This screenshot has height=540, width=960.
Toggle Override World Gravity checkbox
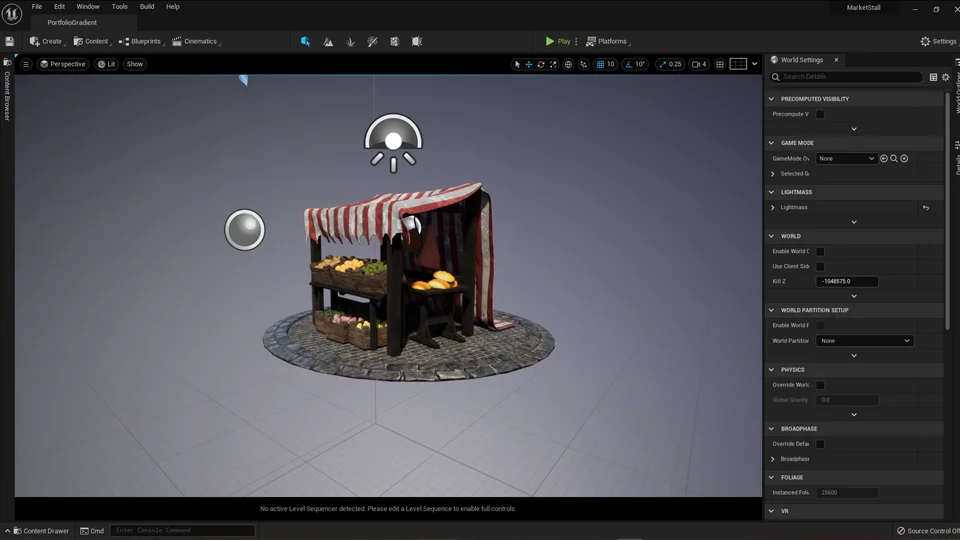point(820,385)
